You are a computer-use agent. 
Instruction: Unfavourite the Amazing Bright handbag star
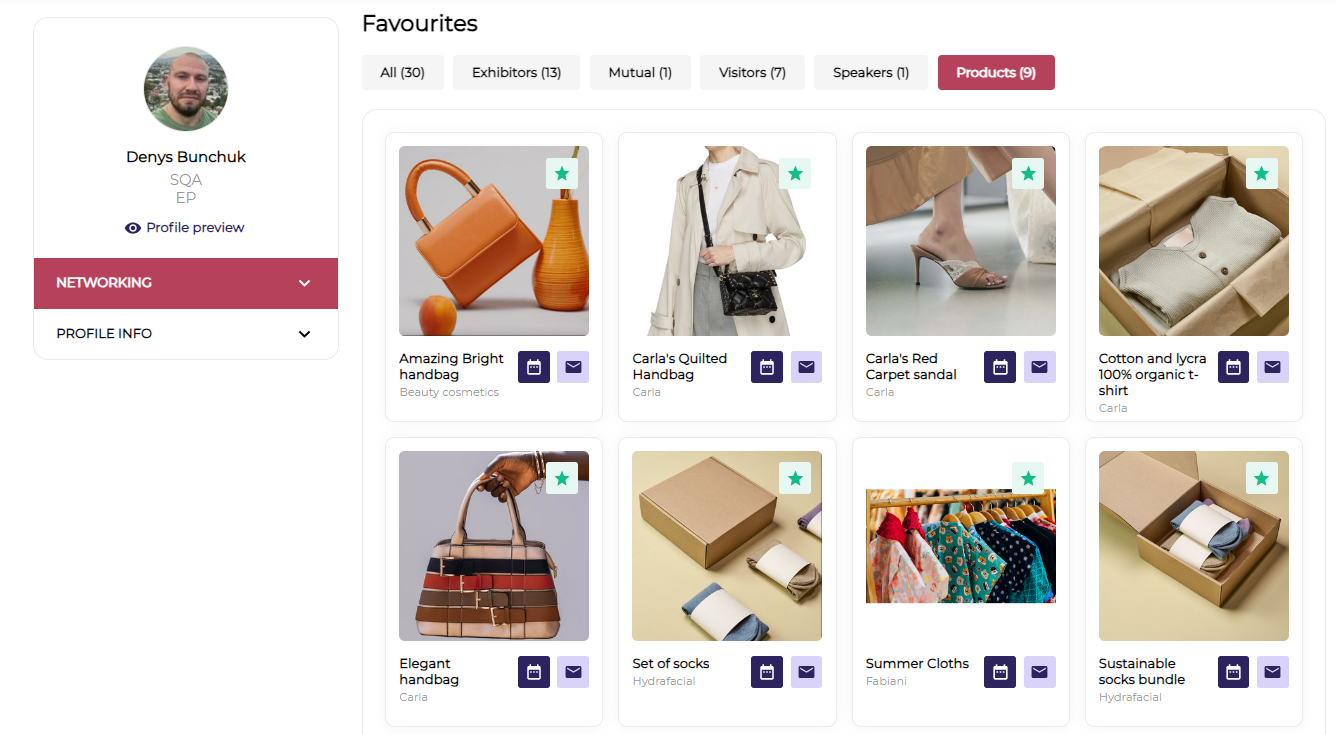[562, 173]
